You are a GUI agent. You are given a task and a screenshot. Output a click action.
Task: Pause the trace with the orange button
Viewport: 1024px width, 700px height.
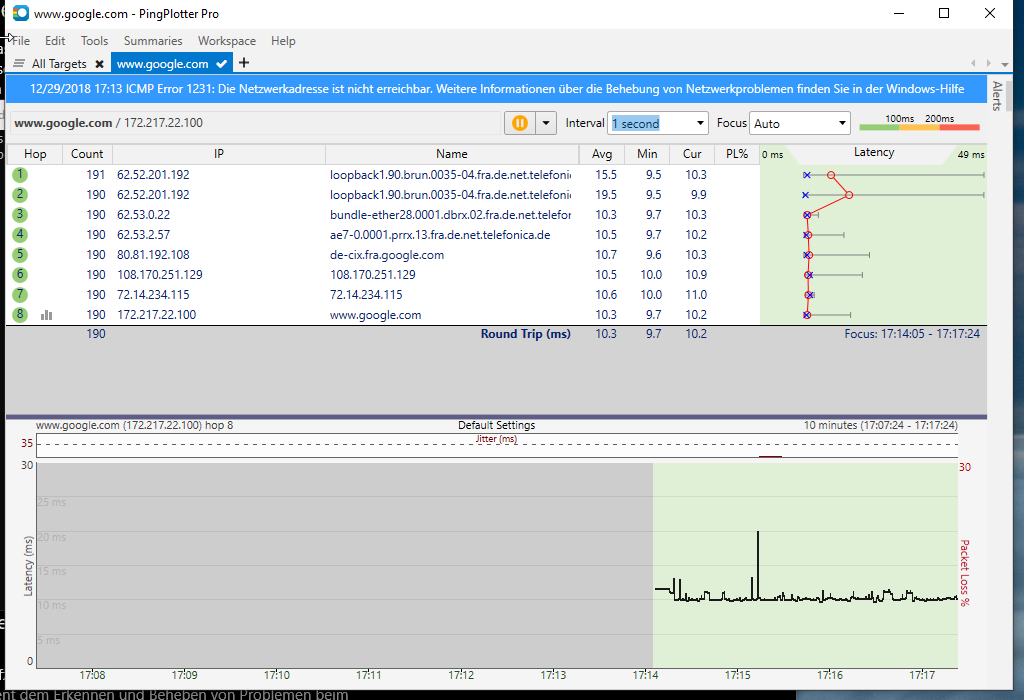click(520, 123)
